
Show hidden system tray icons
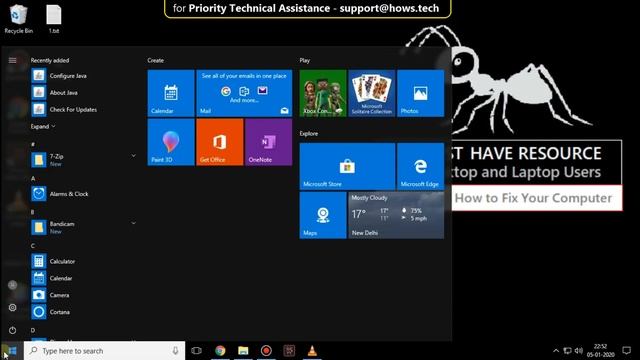coord(556,351)
